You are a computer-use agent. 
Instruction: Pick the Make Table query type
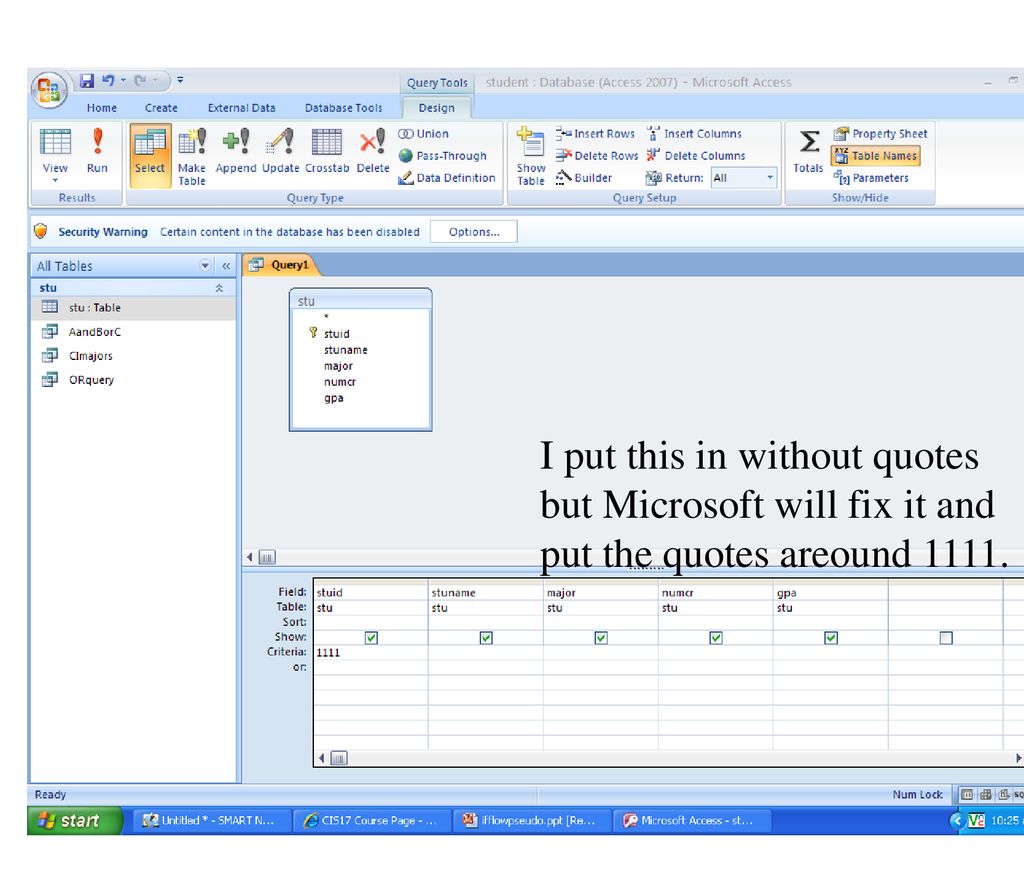tap(192, 157)
